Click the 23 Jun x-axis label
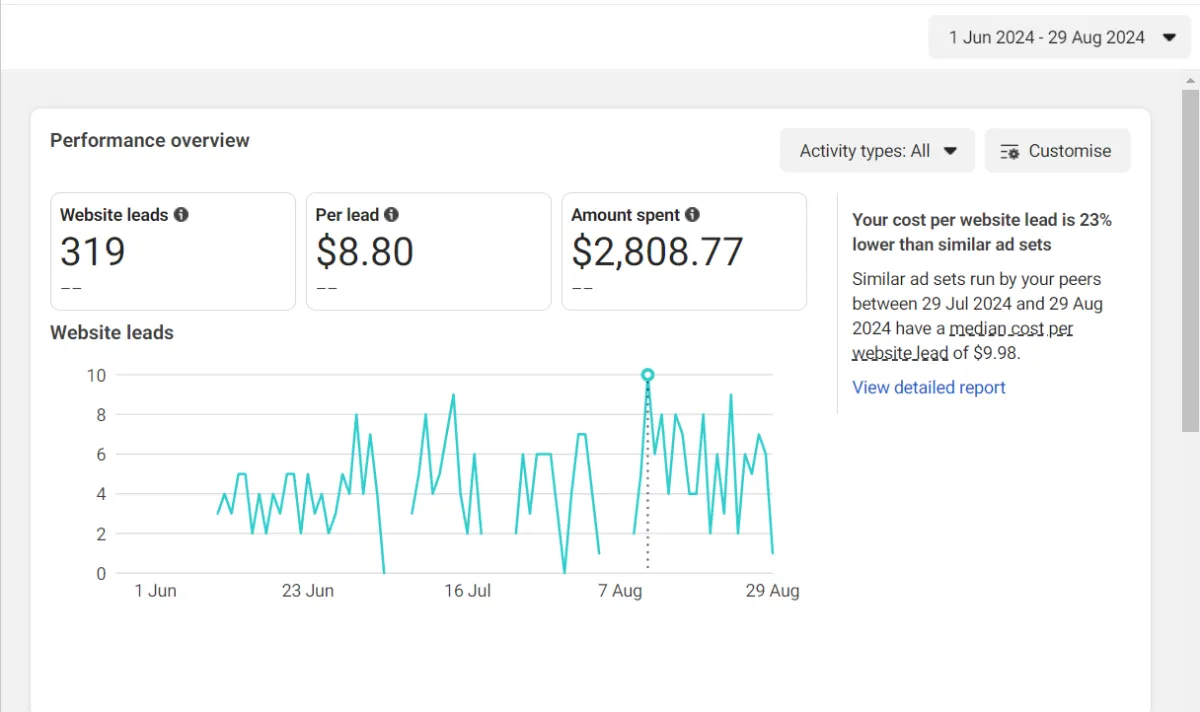This screenshot has height=712, width=1200. tap(307, 591)
